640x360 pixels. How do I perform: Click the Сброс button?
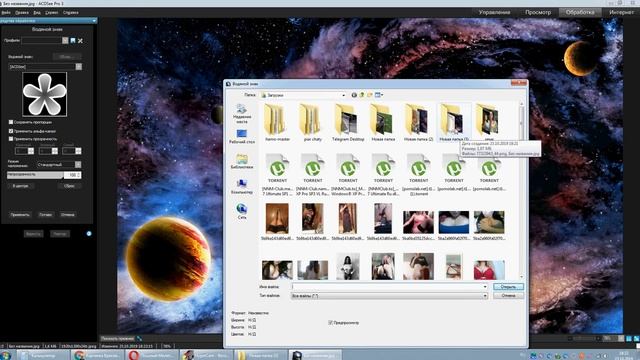69,186
